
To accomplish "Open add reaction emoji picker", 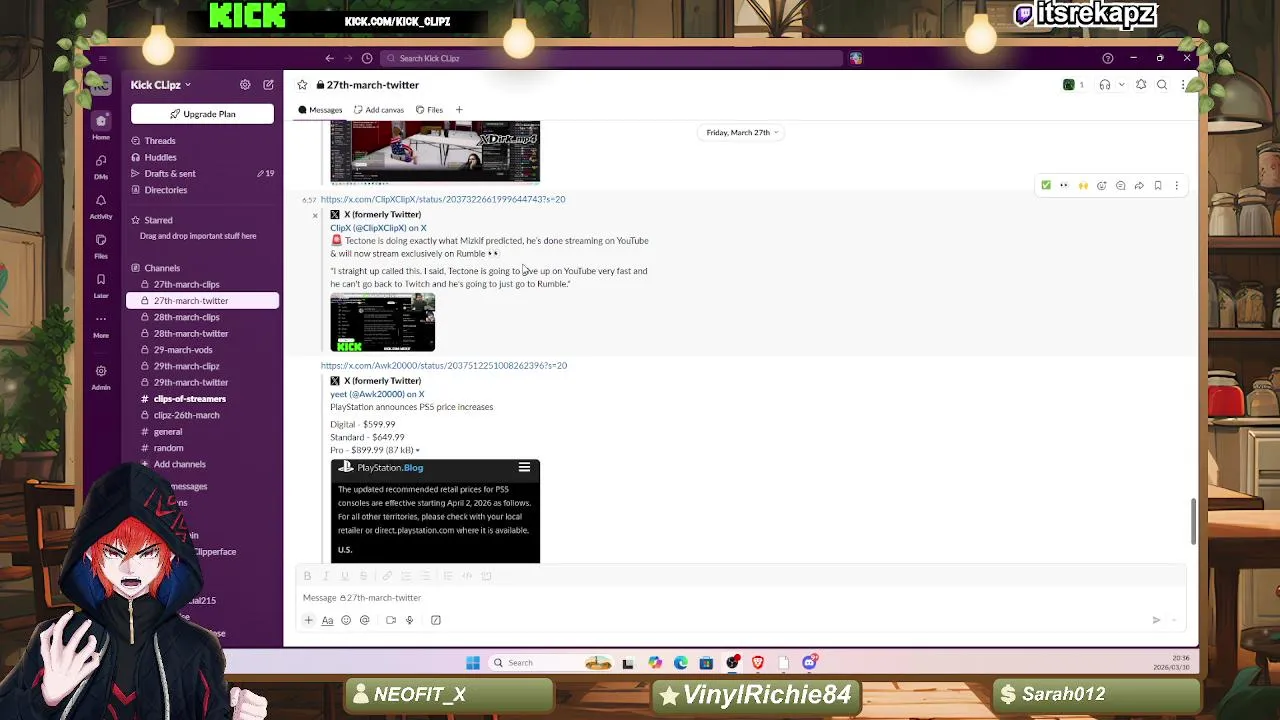I will pyautogui.click(x=1102, y=185).
